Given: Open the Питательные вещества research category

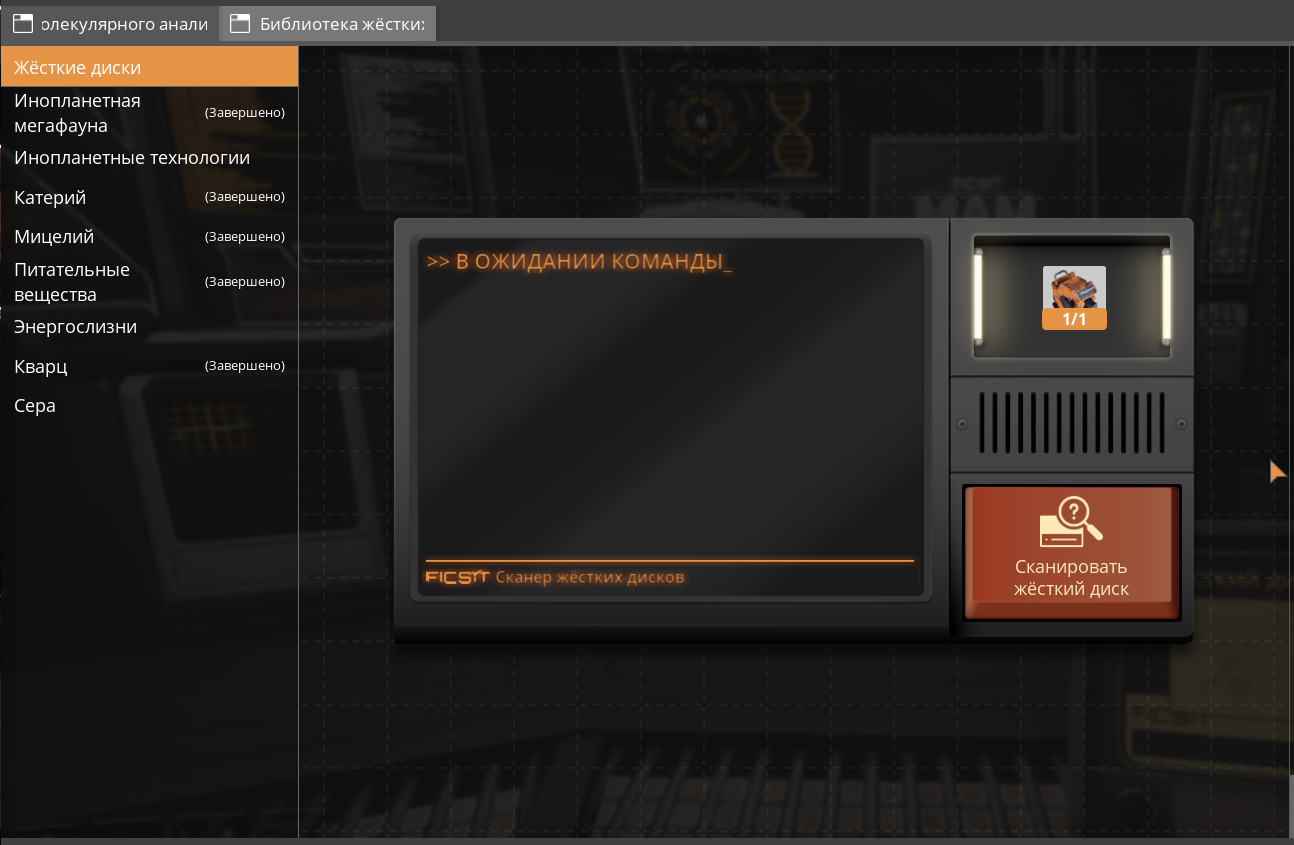Looking at the screenshot, I should coord(149,282).
